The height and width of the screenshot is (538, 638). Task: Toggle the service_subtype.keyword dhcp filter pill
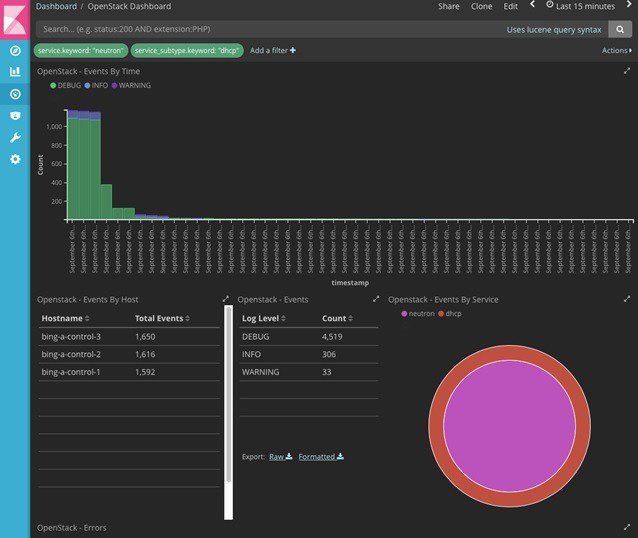(x=187, y=50)
